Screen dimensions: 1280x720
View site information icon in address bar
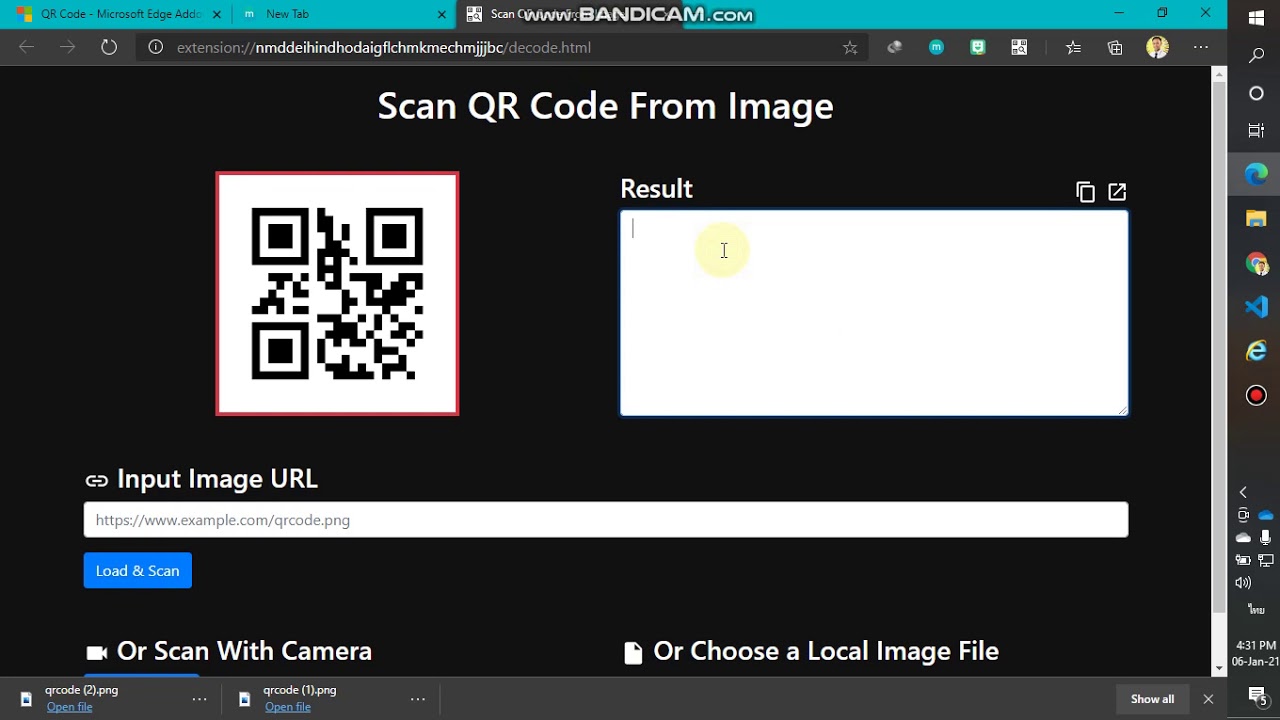click(155, 47)
